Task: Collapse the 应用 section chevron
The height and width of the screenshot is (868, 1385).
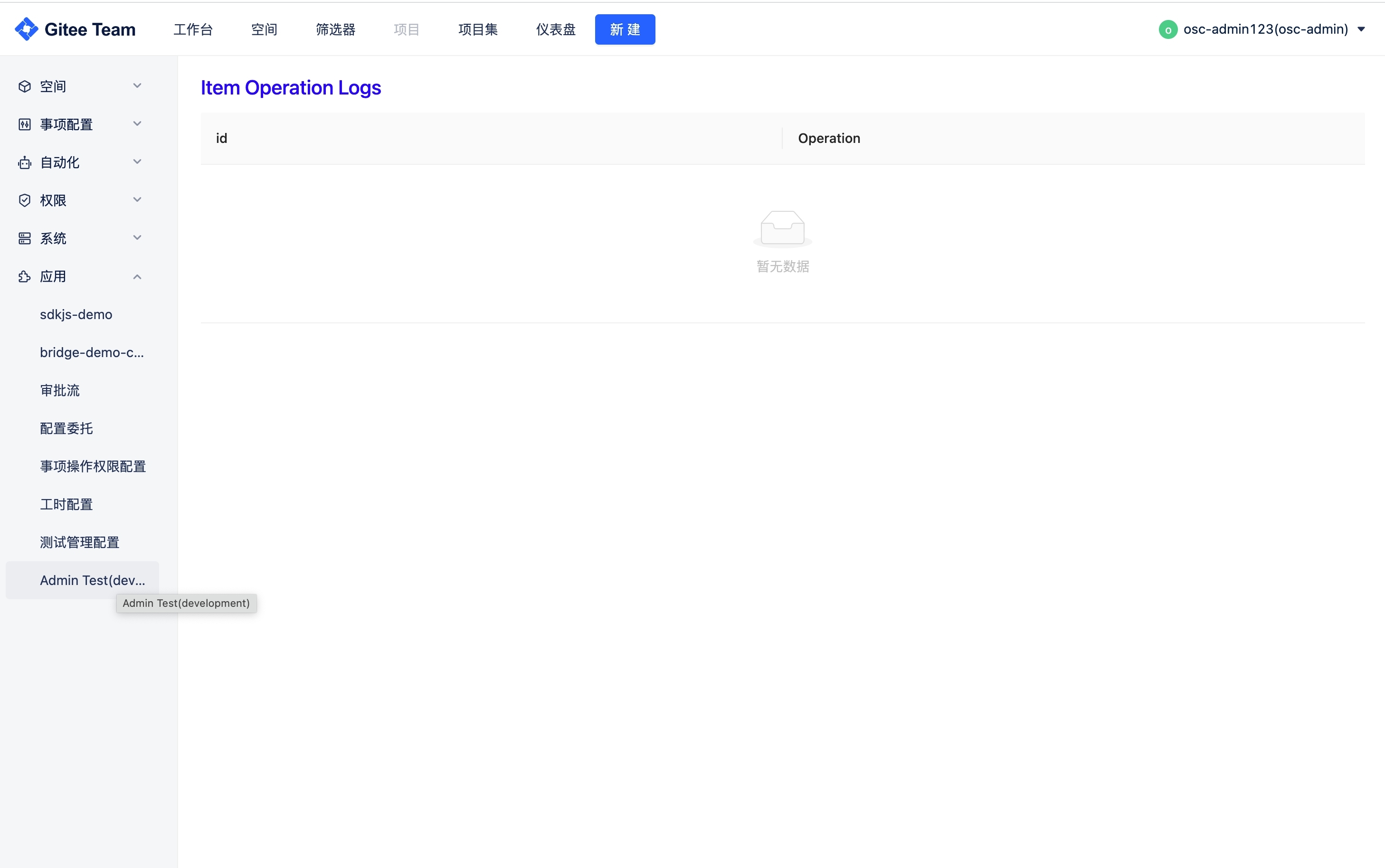Action: [137, 277]
